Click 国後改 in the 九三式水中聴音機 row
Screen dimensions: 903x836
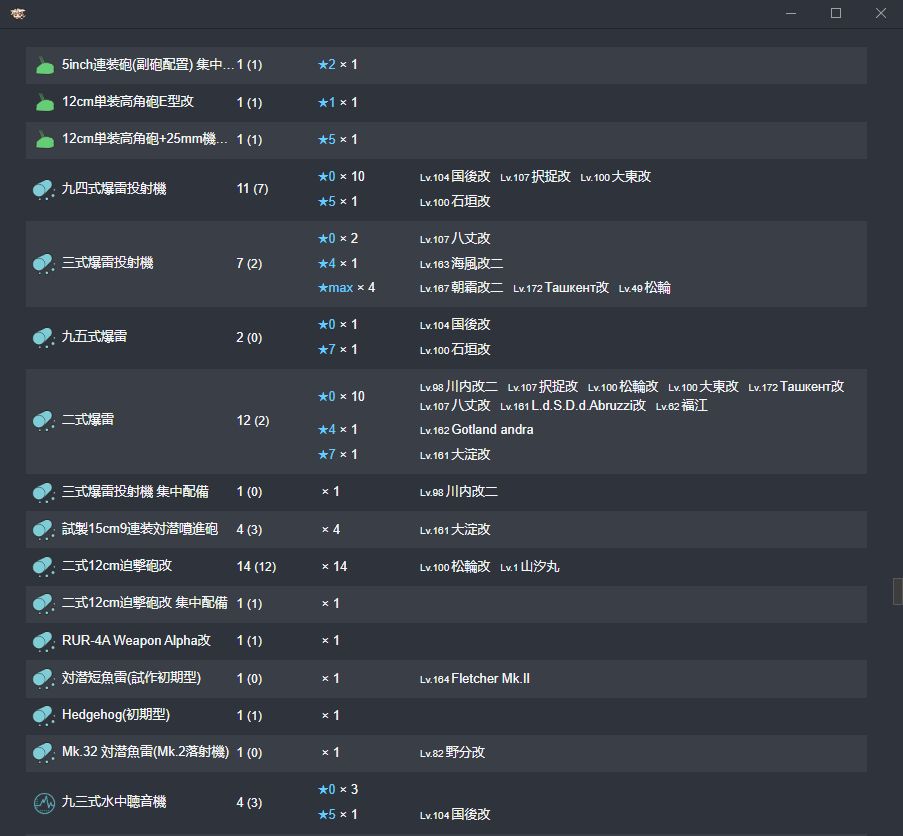pyautogui.click(x=455, y=815)
